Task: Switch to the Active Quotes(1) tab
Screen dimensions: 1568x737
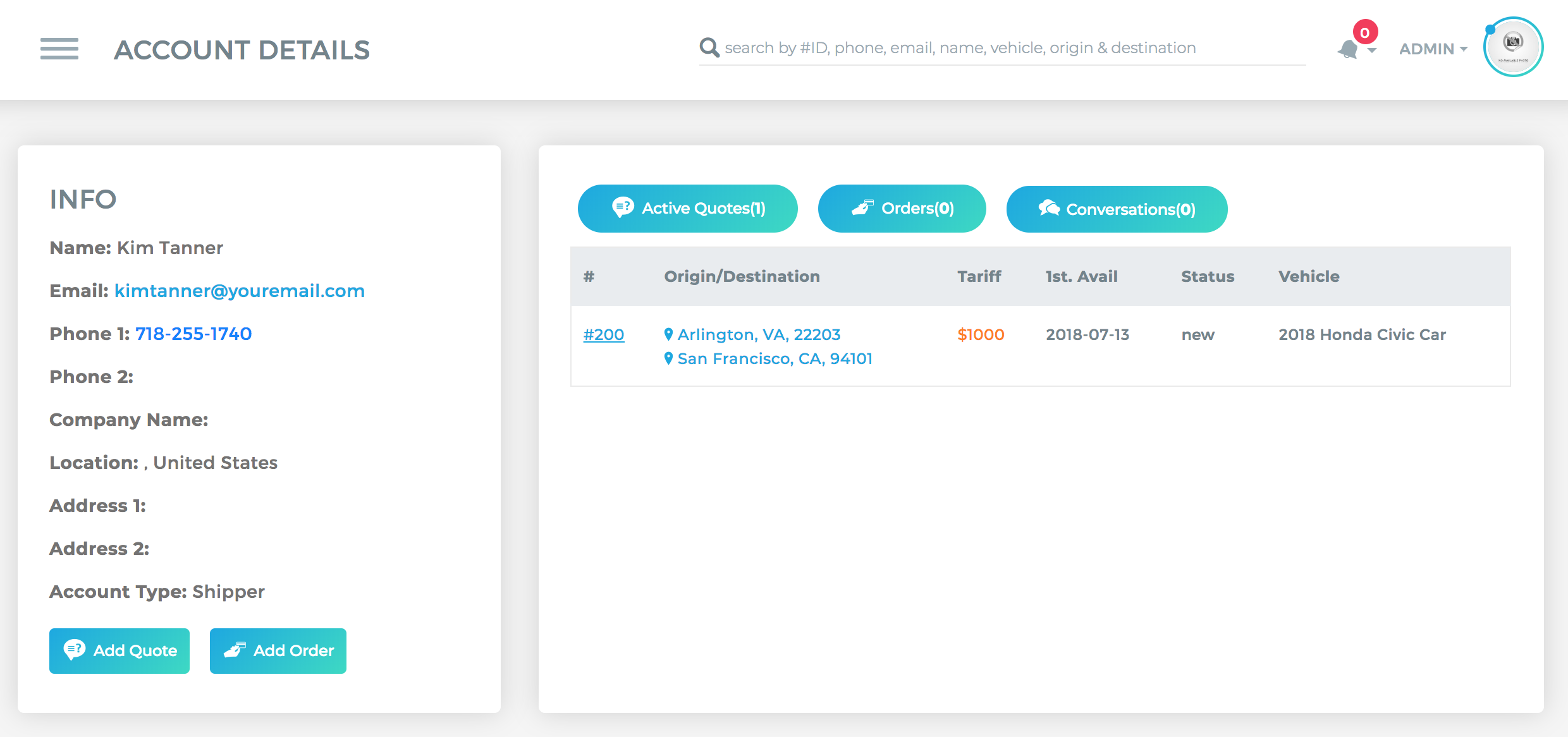Action: pos(687,209)
